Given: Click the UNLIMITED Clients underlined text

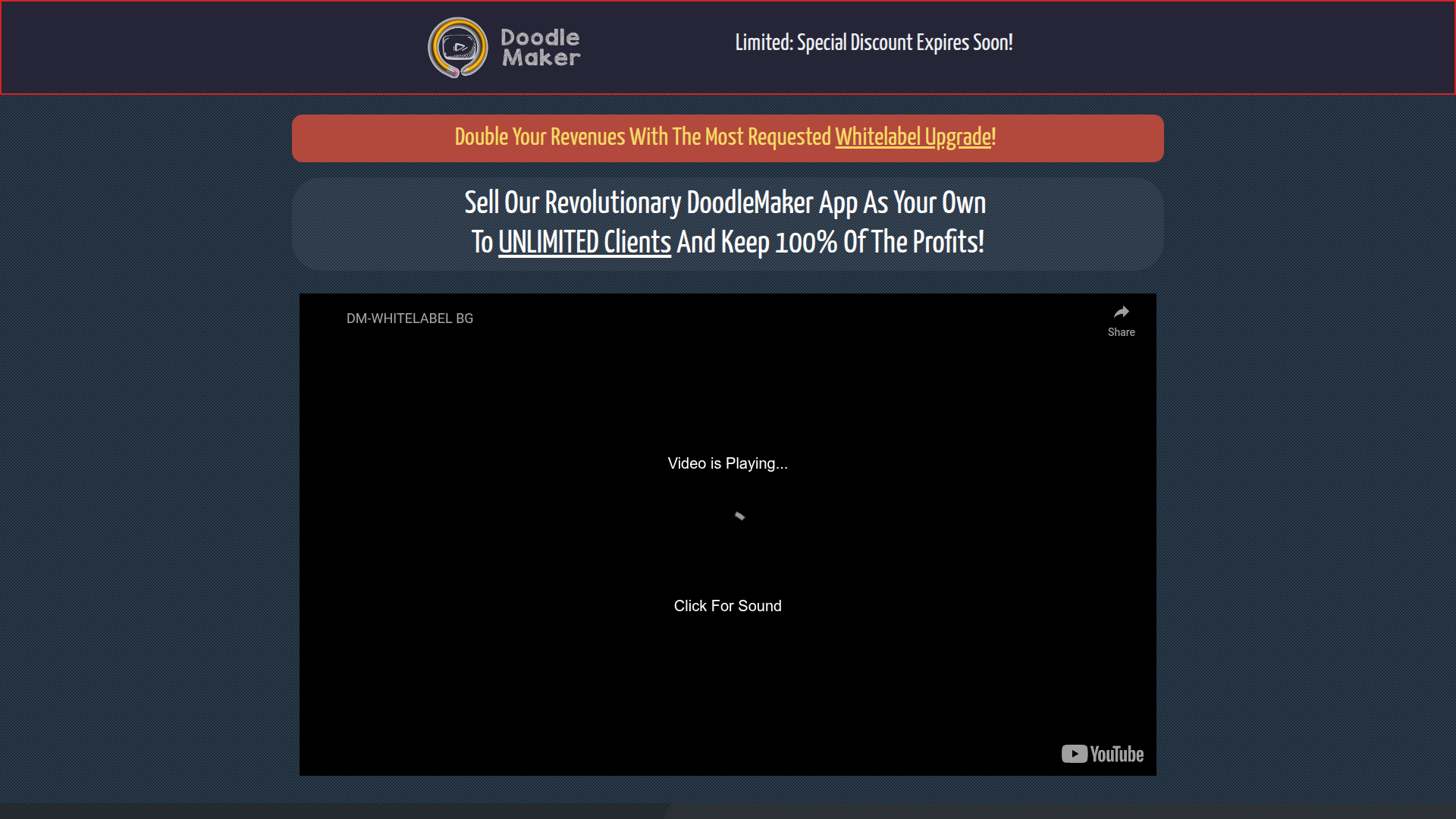Looking at the screenshot, I should coord(585,243).
